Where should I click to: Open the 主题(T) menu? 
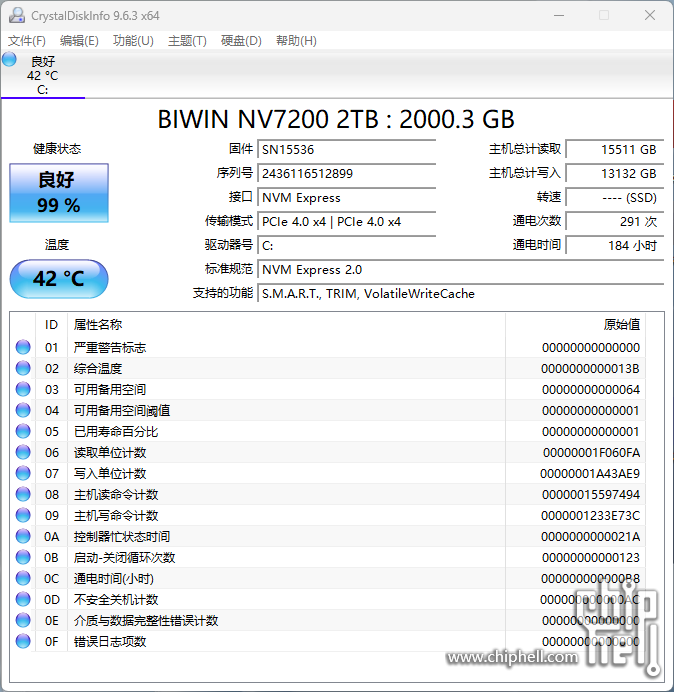tap(187, 41)
